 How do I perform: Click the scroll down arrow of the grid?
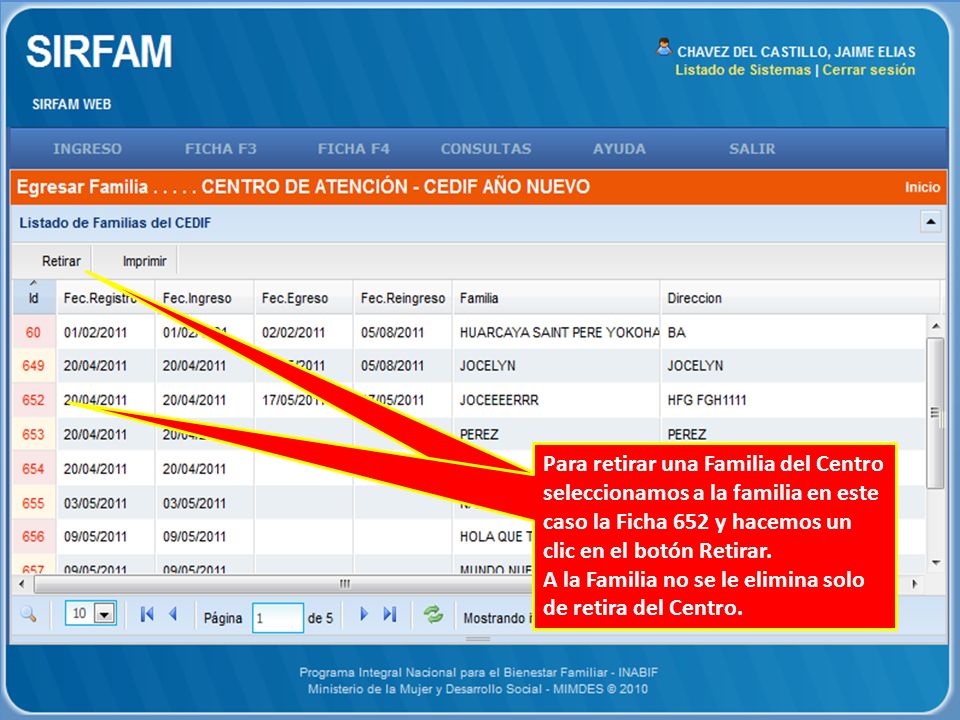coord(936,562)
